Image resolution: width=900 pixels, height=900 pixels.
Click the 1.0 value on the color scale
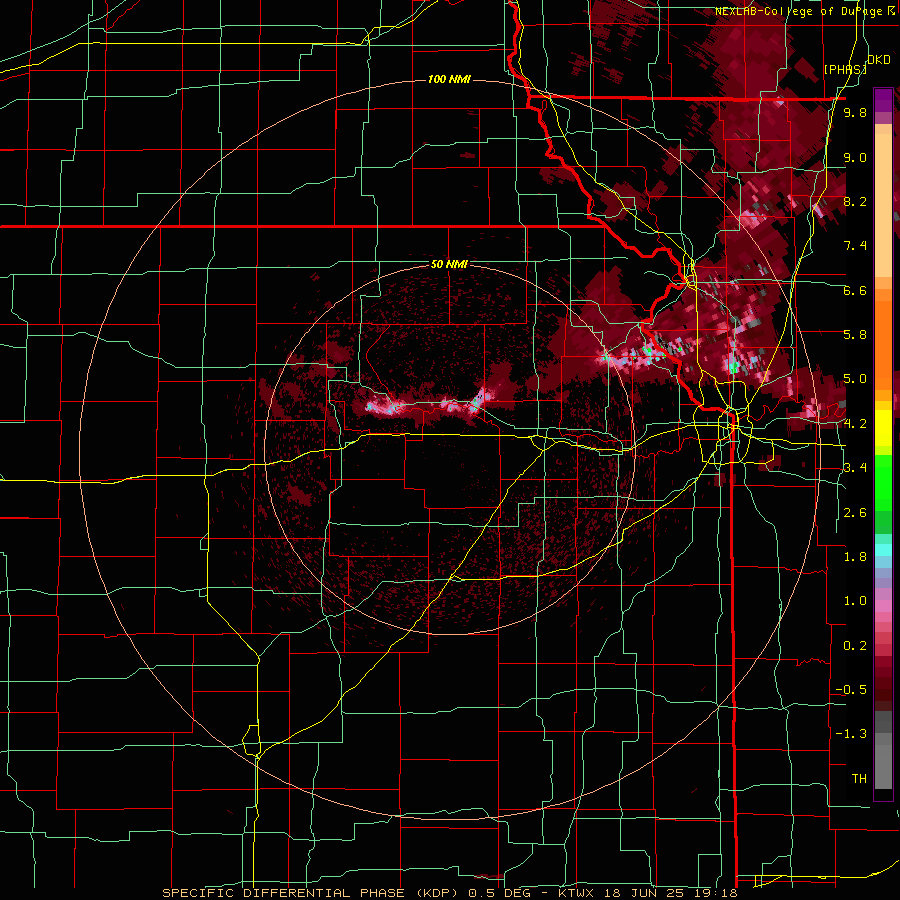(x=855, y=601)
